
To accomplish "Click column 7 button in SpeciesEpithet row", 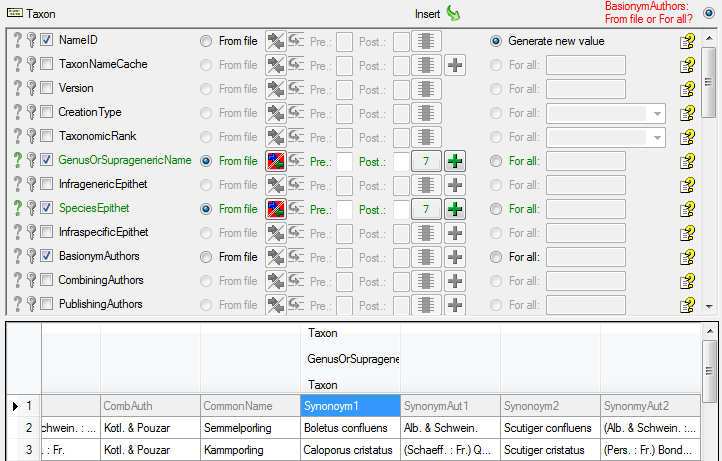I will tap(427, 209).
